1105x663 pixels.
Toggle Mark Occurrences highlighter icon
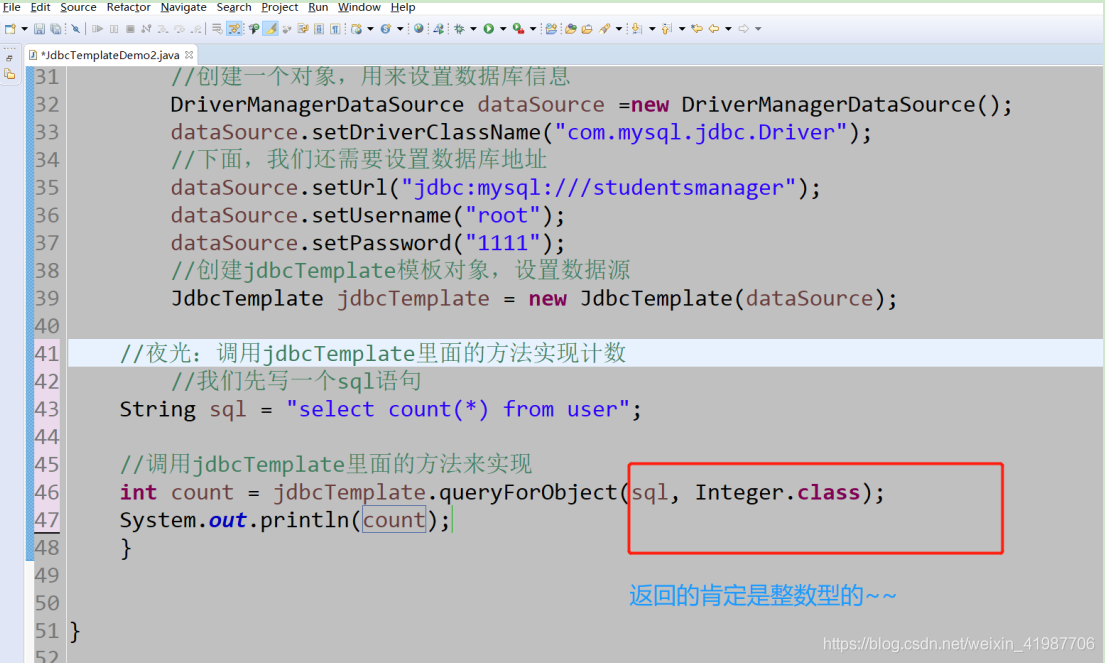271,29
